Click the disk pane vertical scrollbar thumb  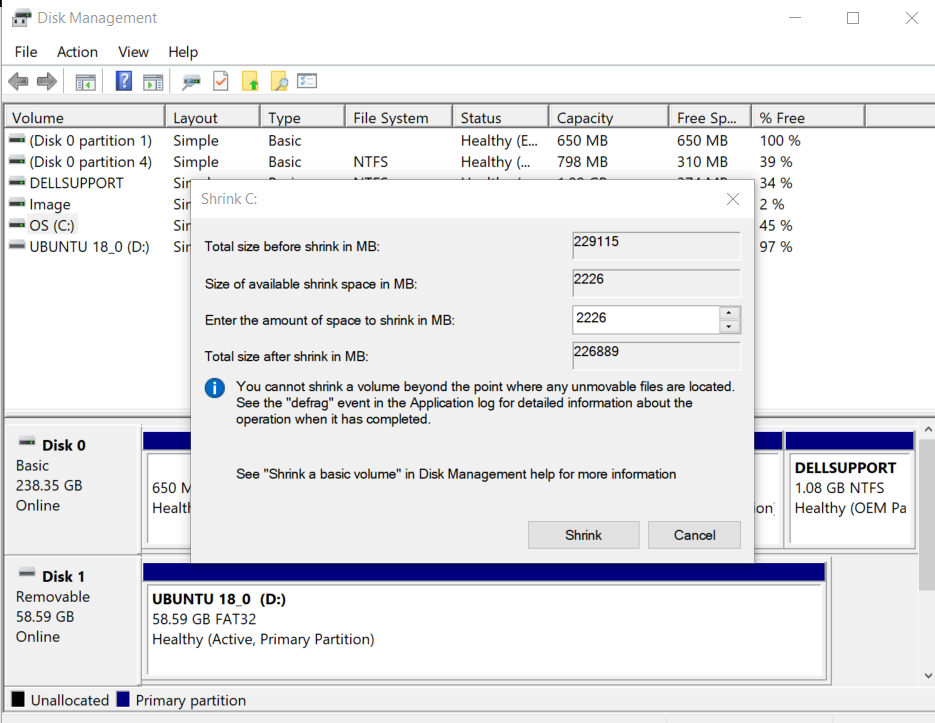point(927,515)
